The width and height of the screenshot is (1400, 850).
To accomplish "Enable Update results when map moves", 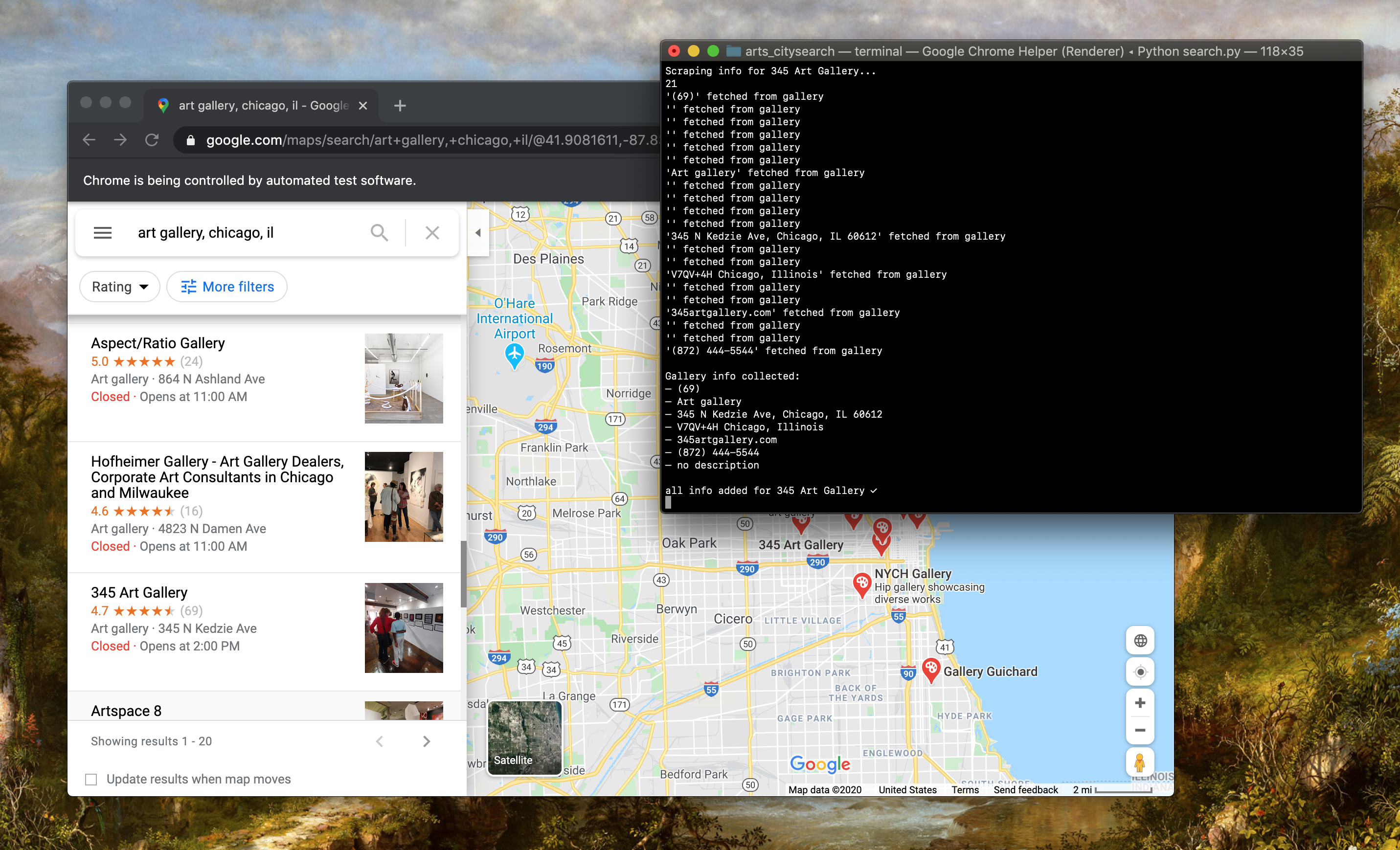I will point(91,779).
